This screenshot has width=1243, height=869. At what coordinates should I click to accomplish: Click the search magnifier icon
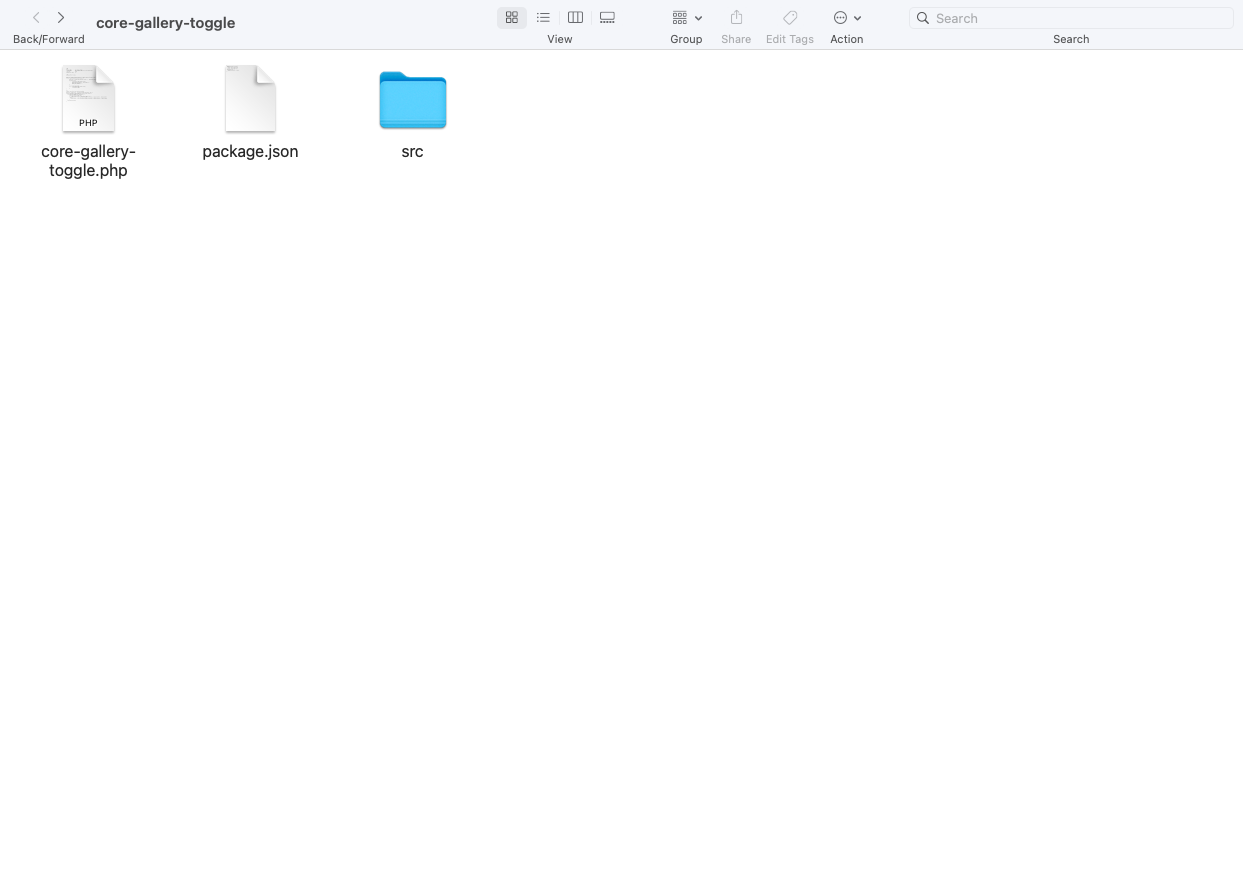point(923,18)
